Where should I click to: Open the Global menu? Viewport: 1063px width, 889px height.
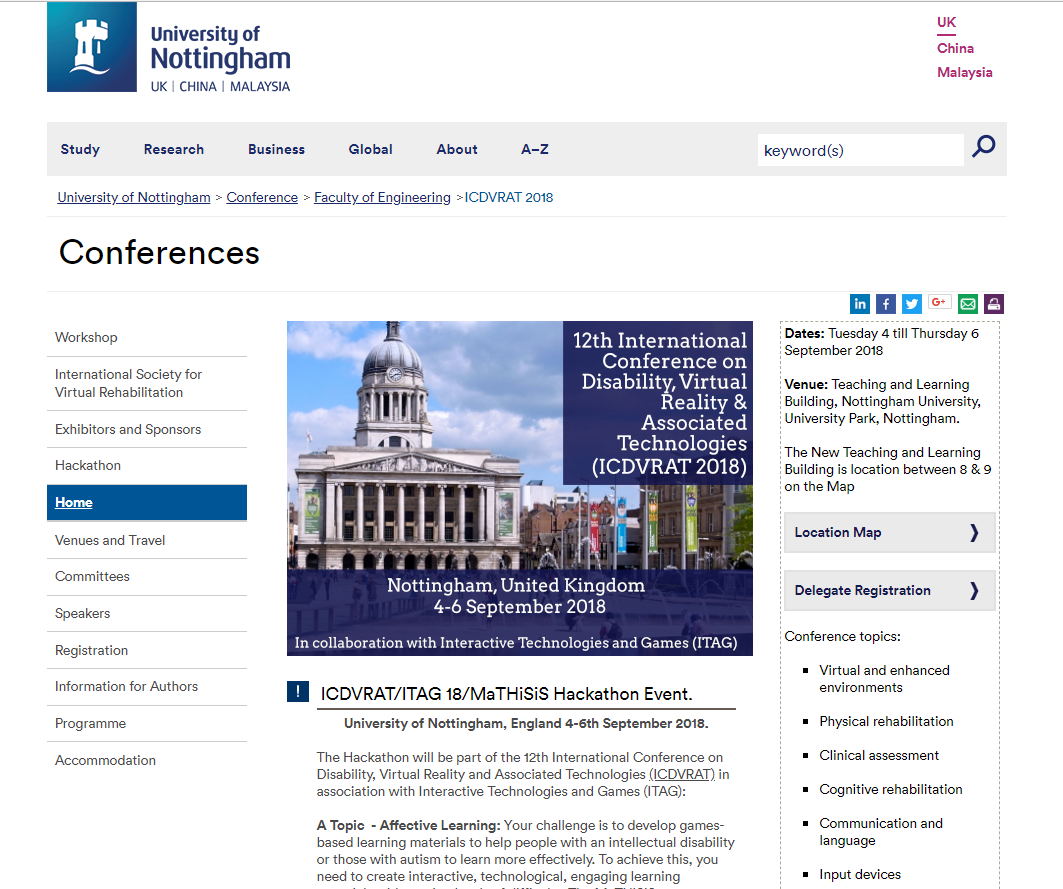[370, 149]
